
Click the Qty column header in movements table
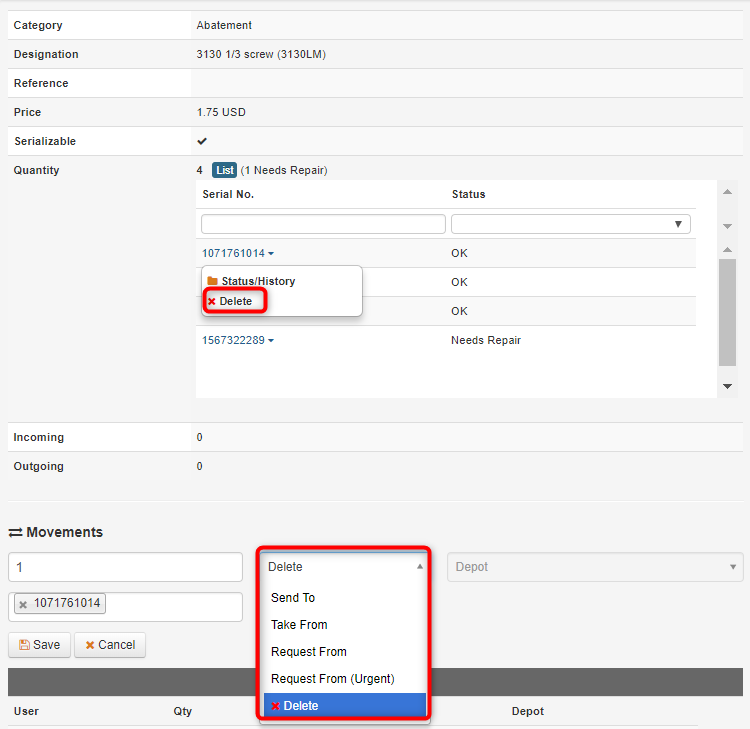[182, 711]
